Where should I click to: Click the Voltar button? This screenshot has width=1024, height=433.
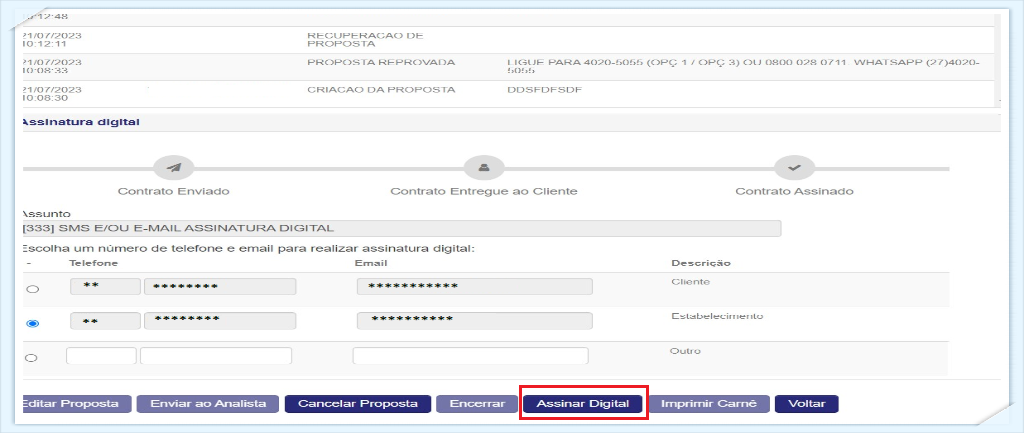click(807, 404)
